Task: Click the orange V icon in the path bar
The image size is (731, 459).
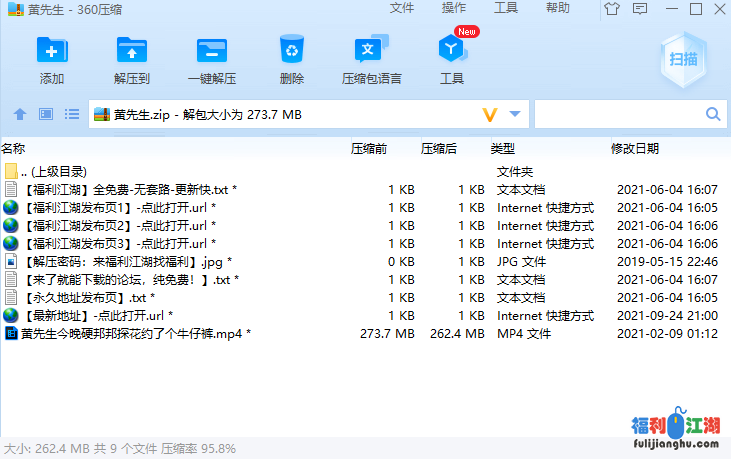Action: 490,114
